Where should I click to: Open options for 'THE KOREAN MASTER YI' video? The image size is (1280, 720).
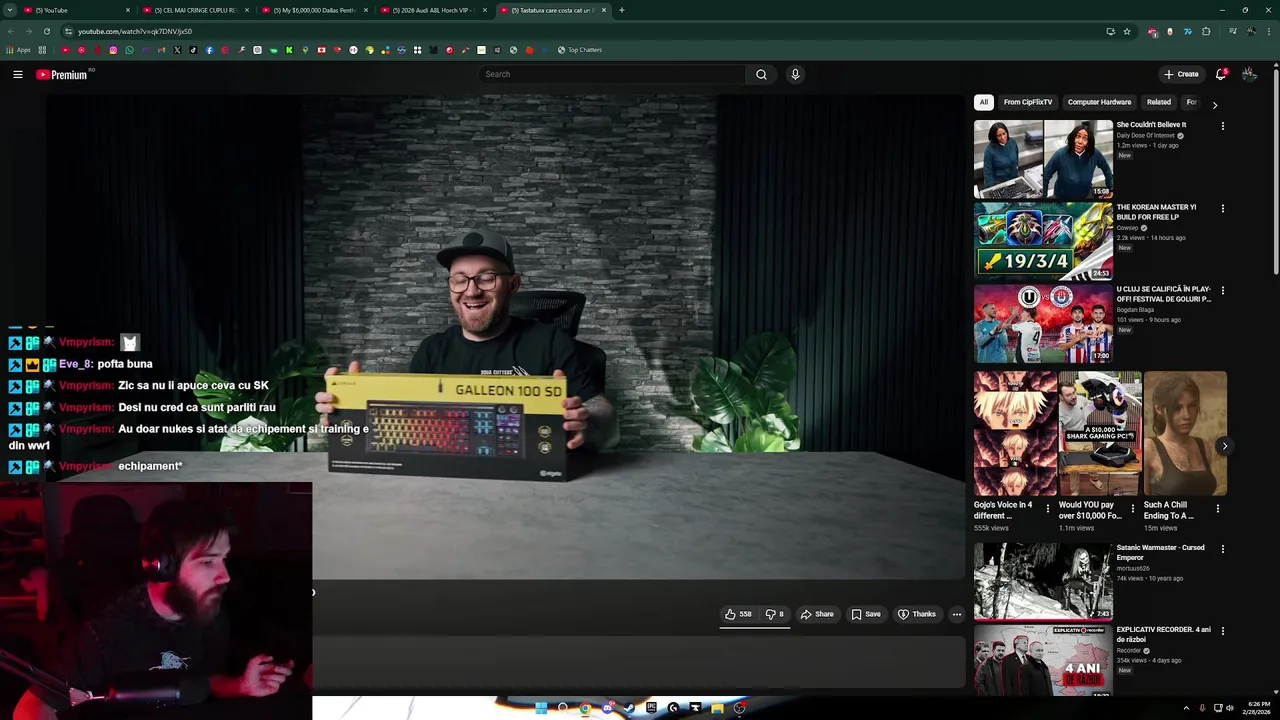click(1222, 208)
